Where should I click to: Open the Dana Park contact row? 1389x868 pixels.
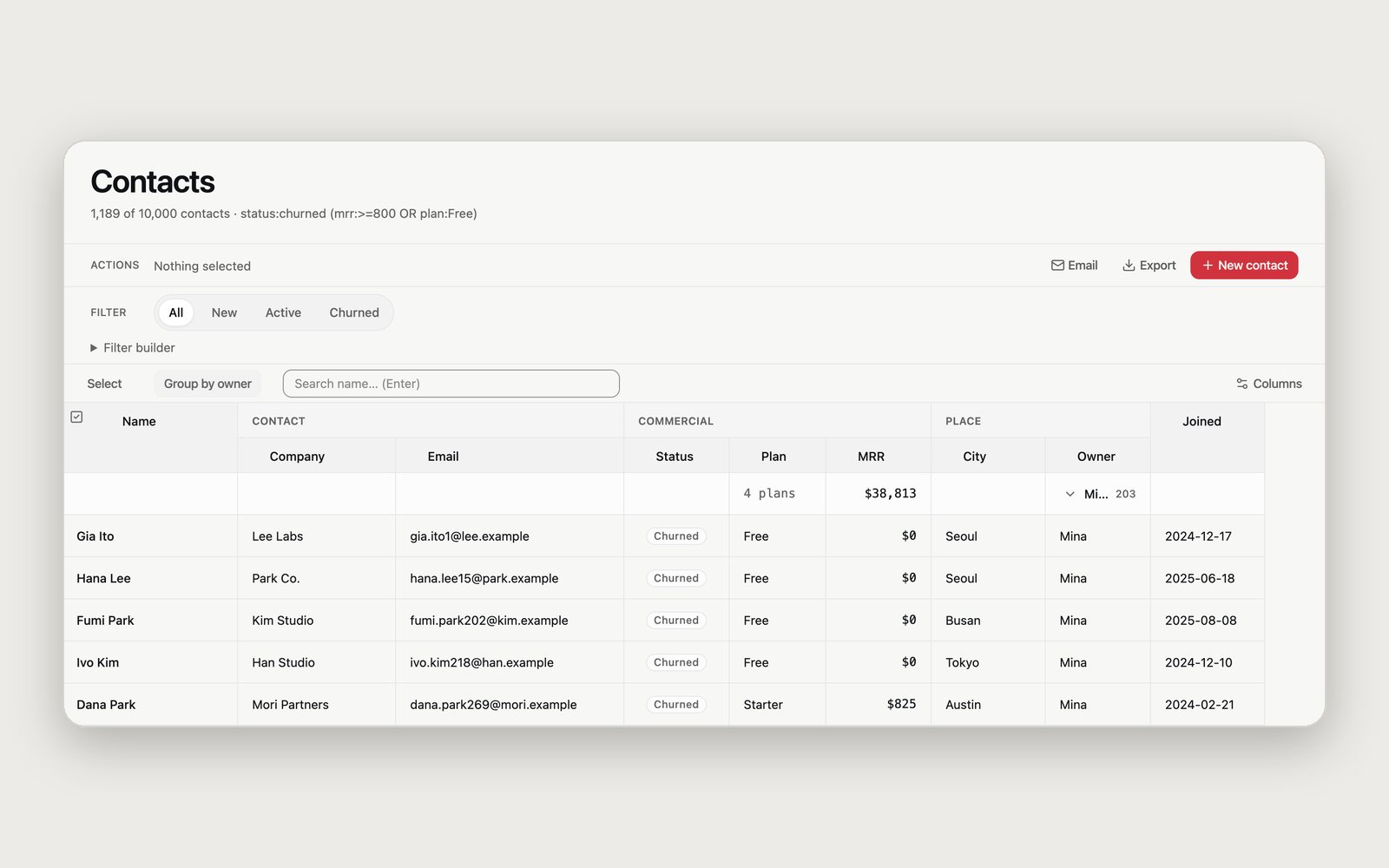tap(664, 705)
